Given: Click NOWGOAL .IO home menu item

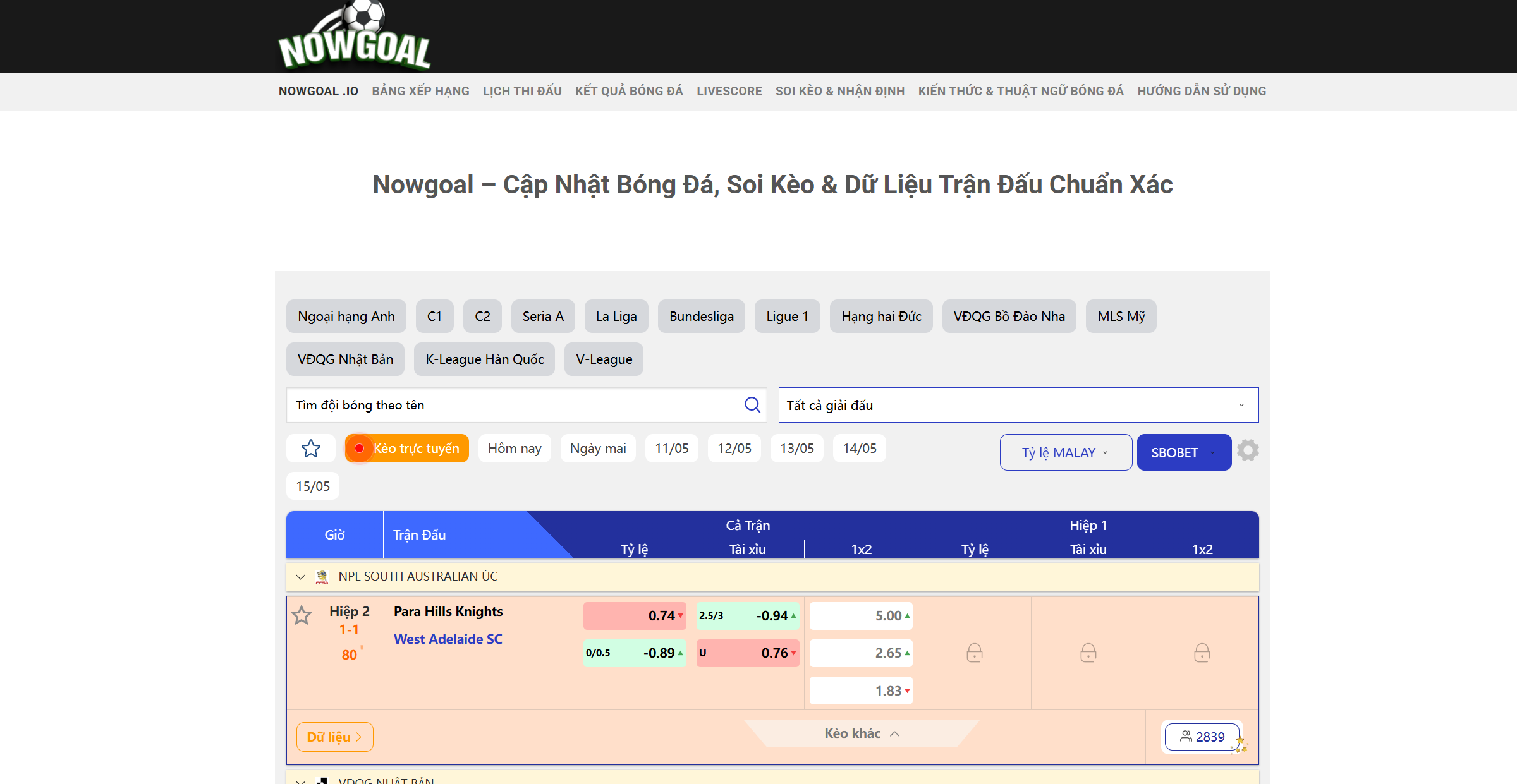Looking at the screenshot, I should 319,91.
